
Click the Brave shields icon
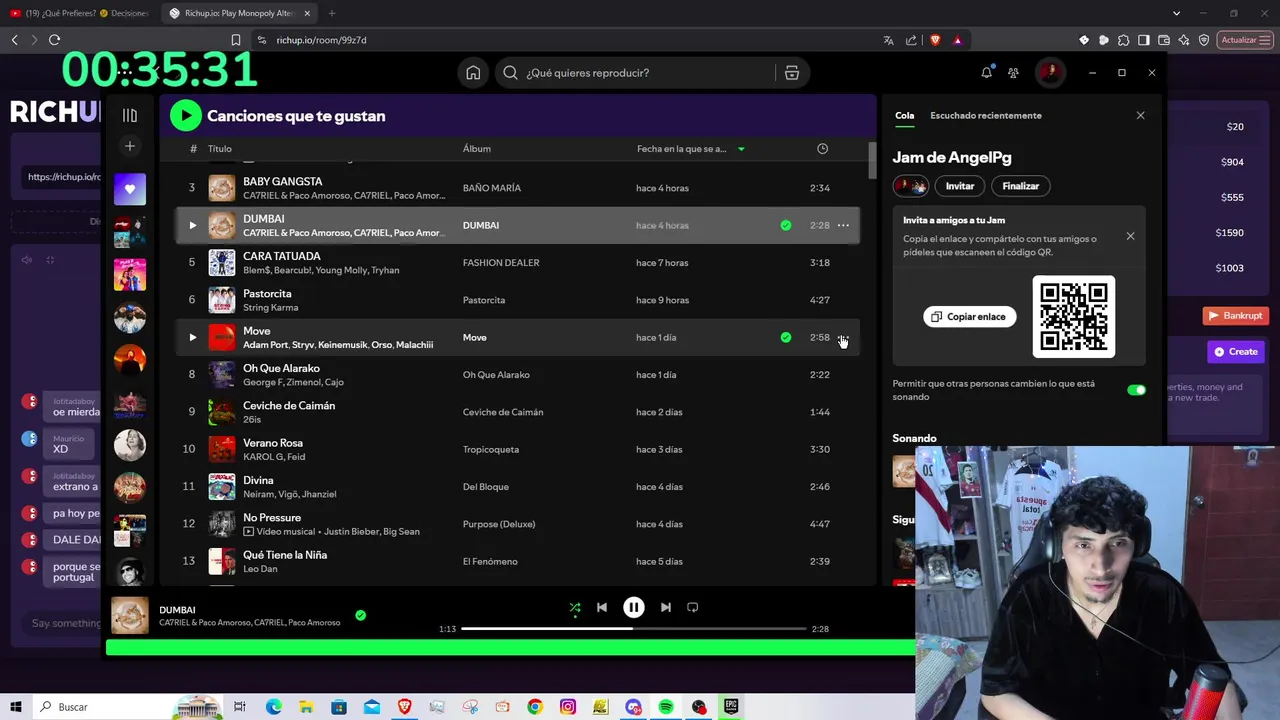click(x=935, y=40)
